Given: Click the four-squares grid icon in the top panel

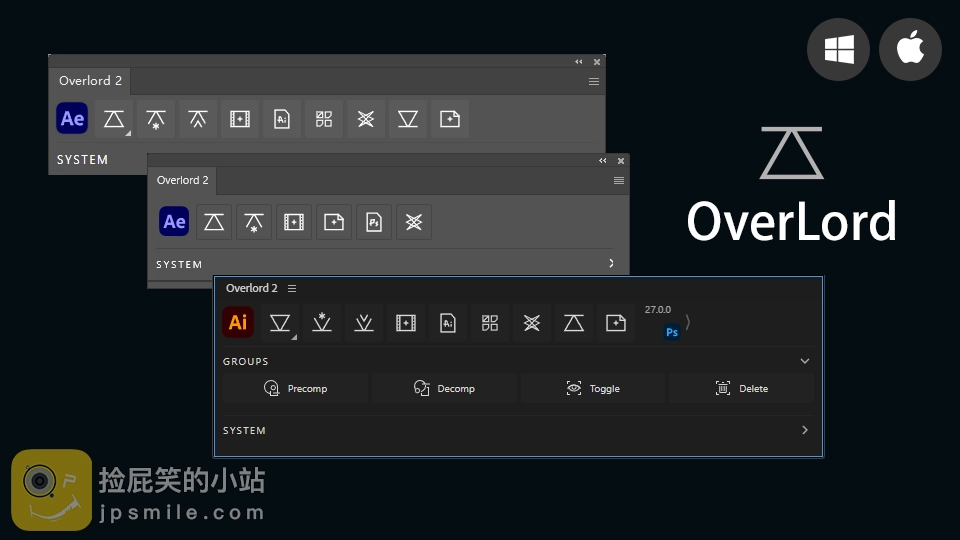Looking at the screenshot, I should [324, 119].
